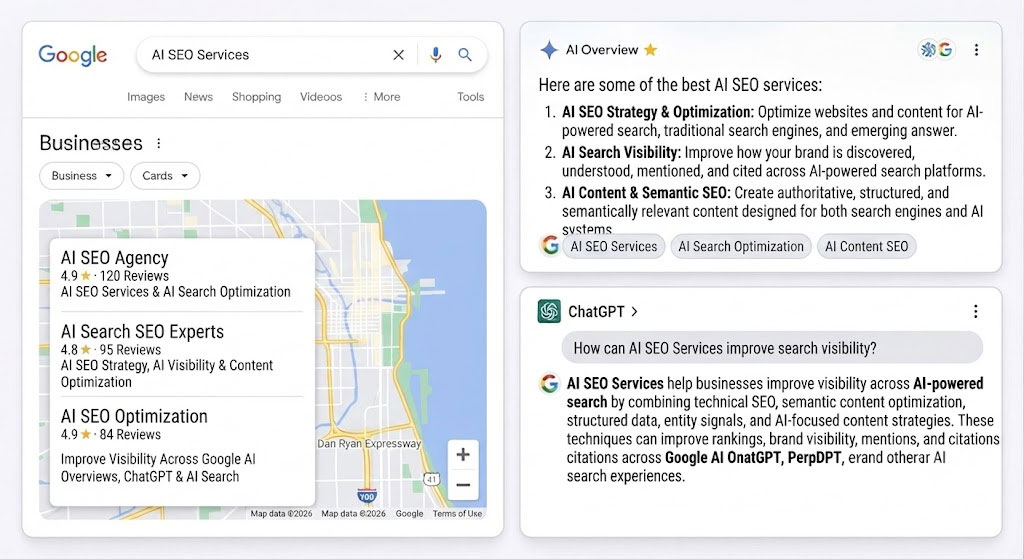Open the AI Search SEO Experts listing

coord(142,332)
